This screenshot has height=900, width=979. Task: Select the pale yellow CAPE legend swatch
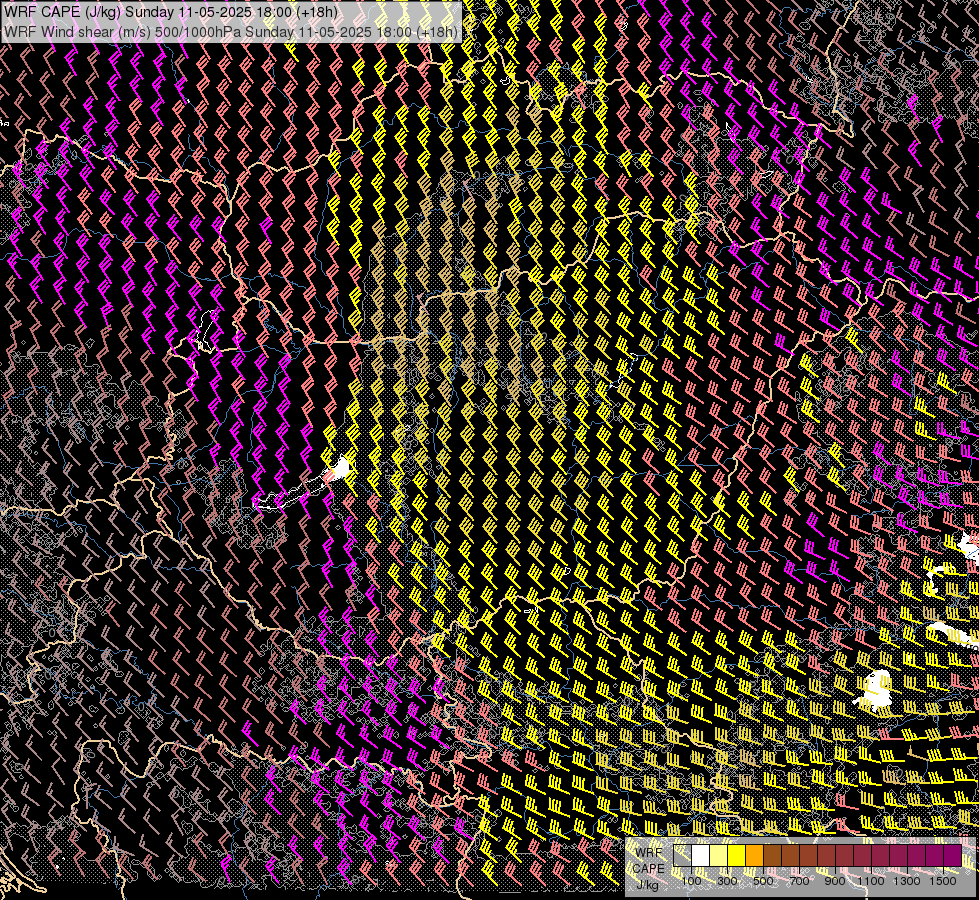coord(718,855)
